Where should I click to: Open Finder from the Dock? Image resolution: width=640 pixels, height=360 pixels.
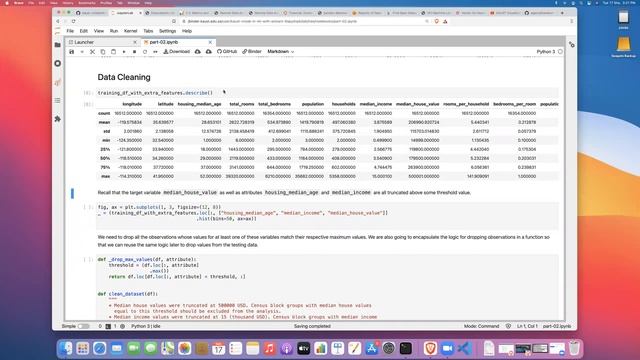pyautogui.click(x=66, y=349)
